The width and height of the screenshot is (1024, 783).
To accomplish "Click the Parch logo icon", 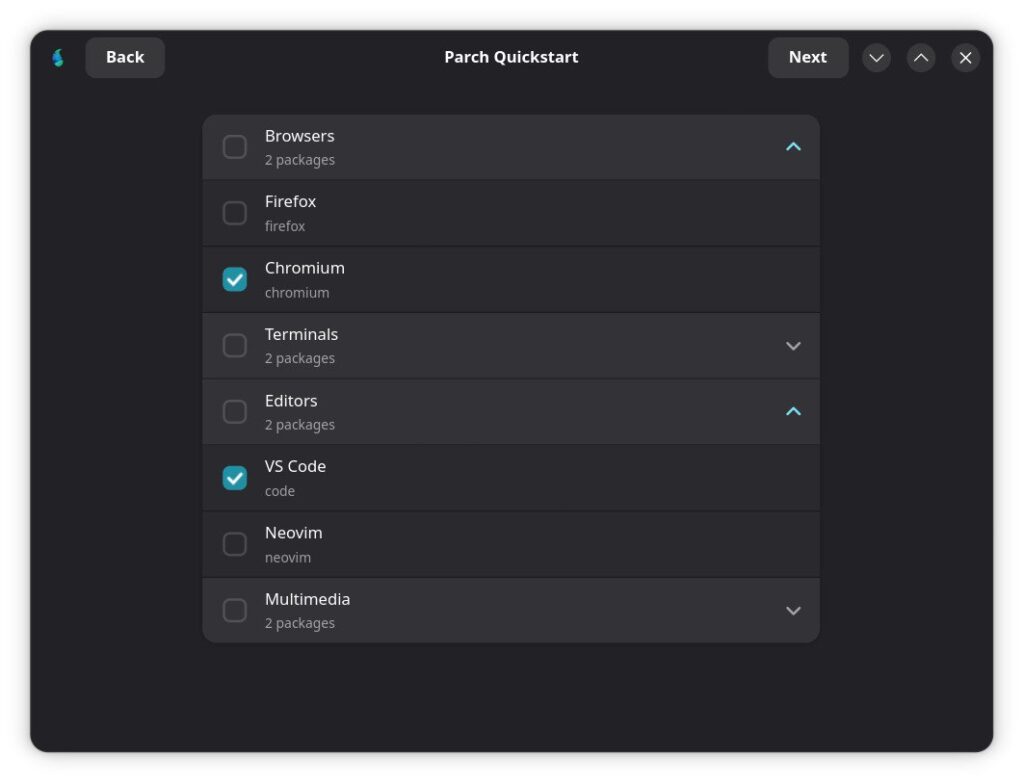I will pos(58,58).
